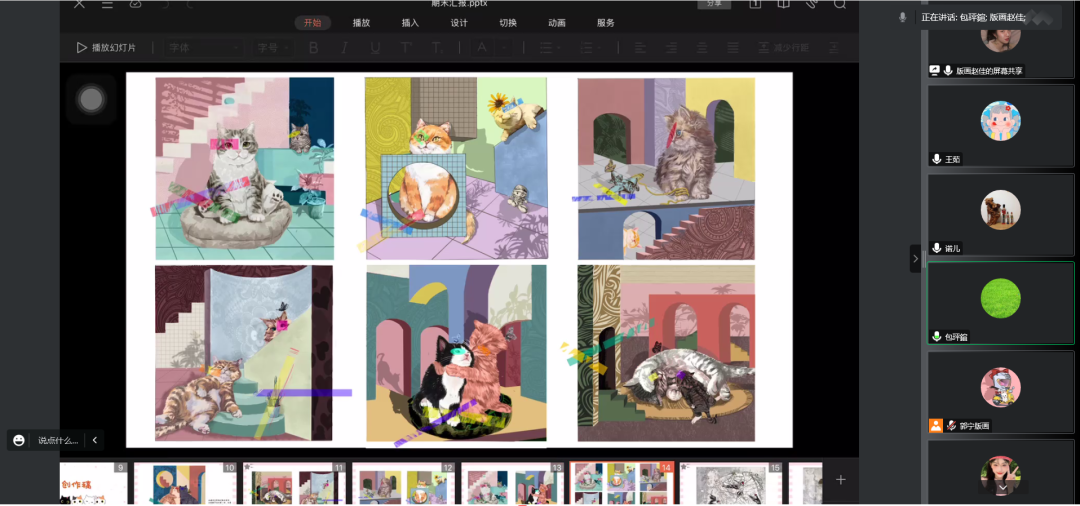Click the down chevron for more participants

pos(1003,487)
